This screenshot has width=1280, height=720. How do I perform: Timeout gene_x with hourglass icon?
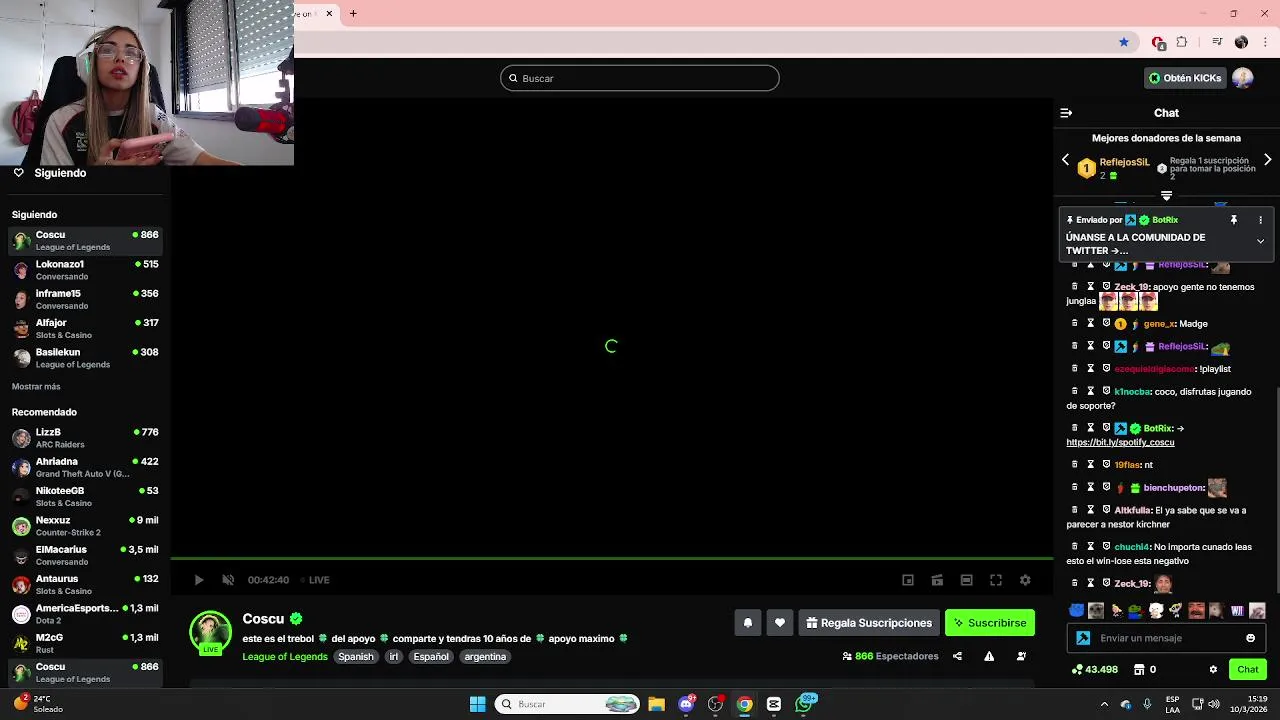[x=1091, y=324]
